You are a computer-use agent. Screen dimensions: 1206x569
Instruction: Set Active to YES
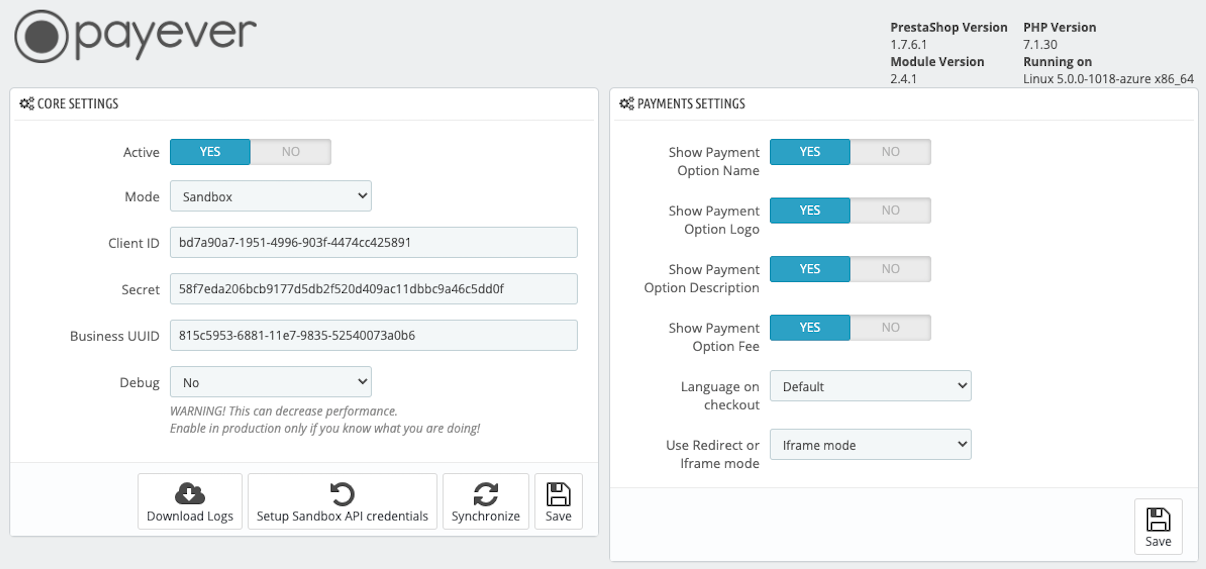210,152
